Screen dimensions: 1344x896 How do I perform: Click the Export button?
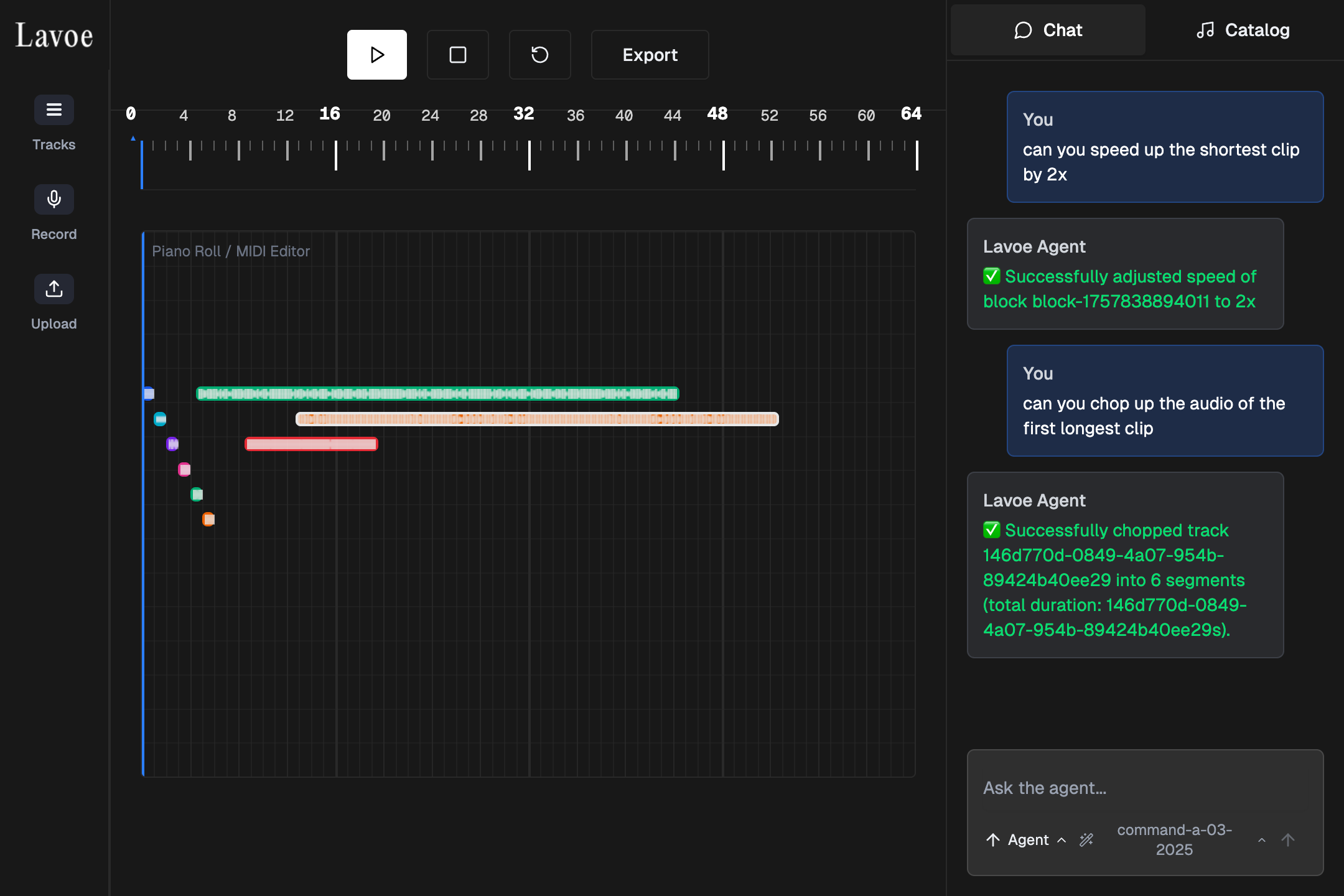pos(650,55)
